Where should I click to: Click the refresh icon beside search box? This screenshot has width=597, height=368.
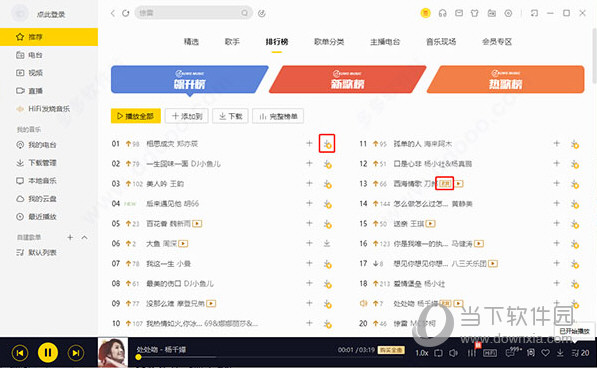125,13
